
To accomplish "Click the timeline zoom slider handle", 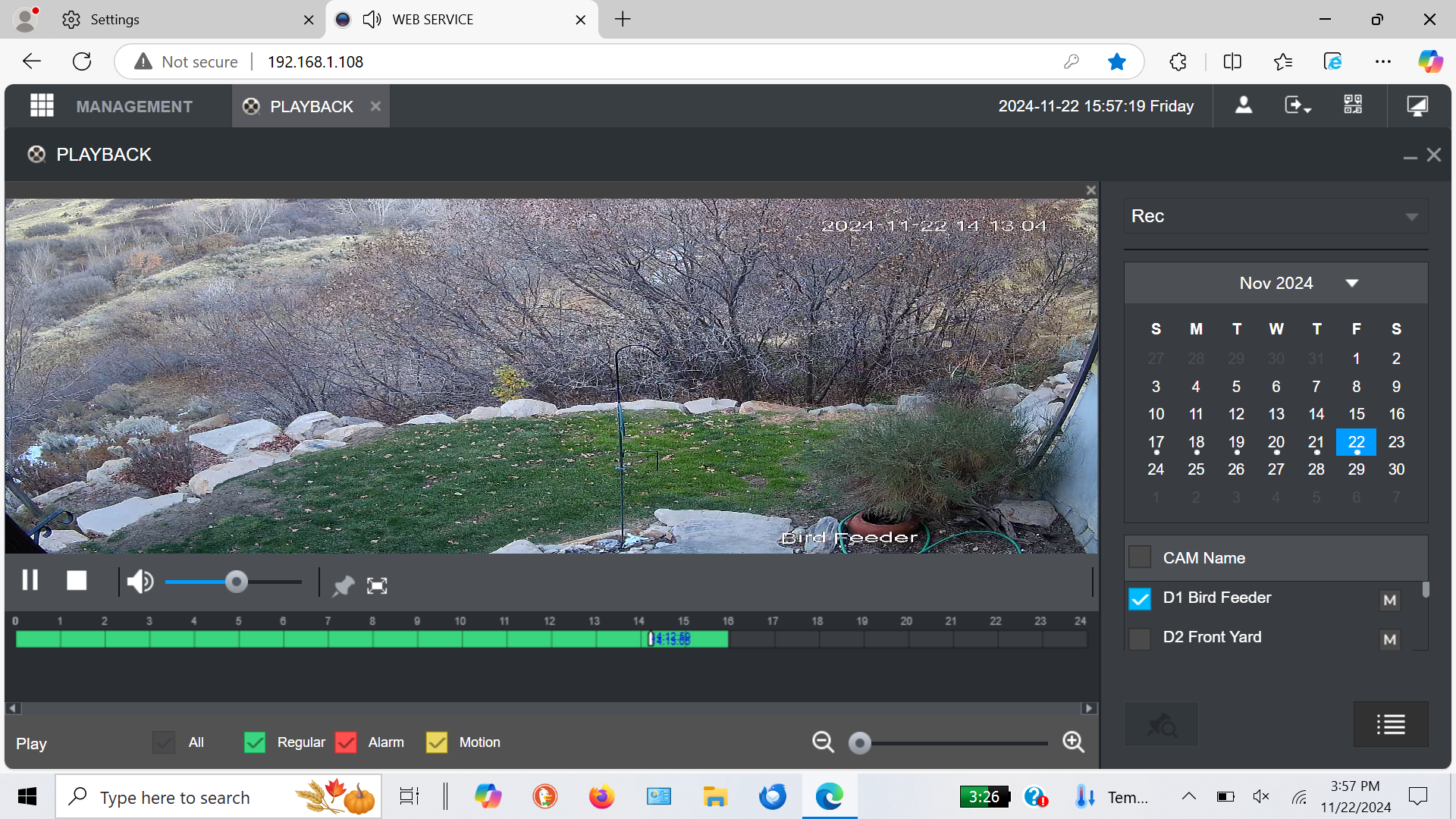I will tap(859, 743).
